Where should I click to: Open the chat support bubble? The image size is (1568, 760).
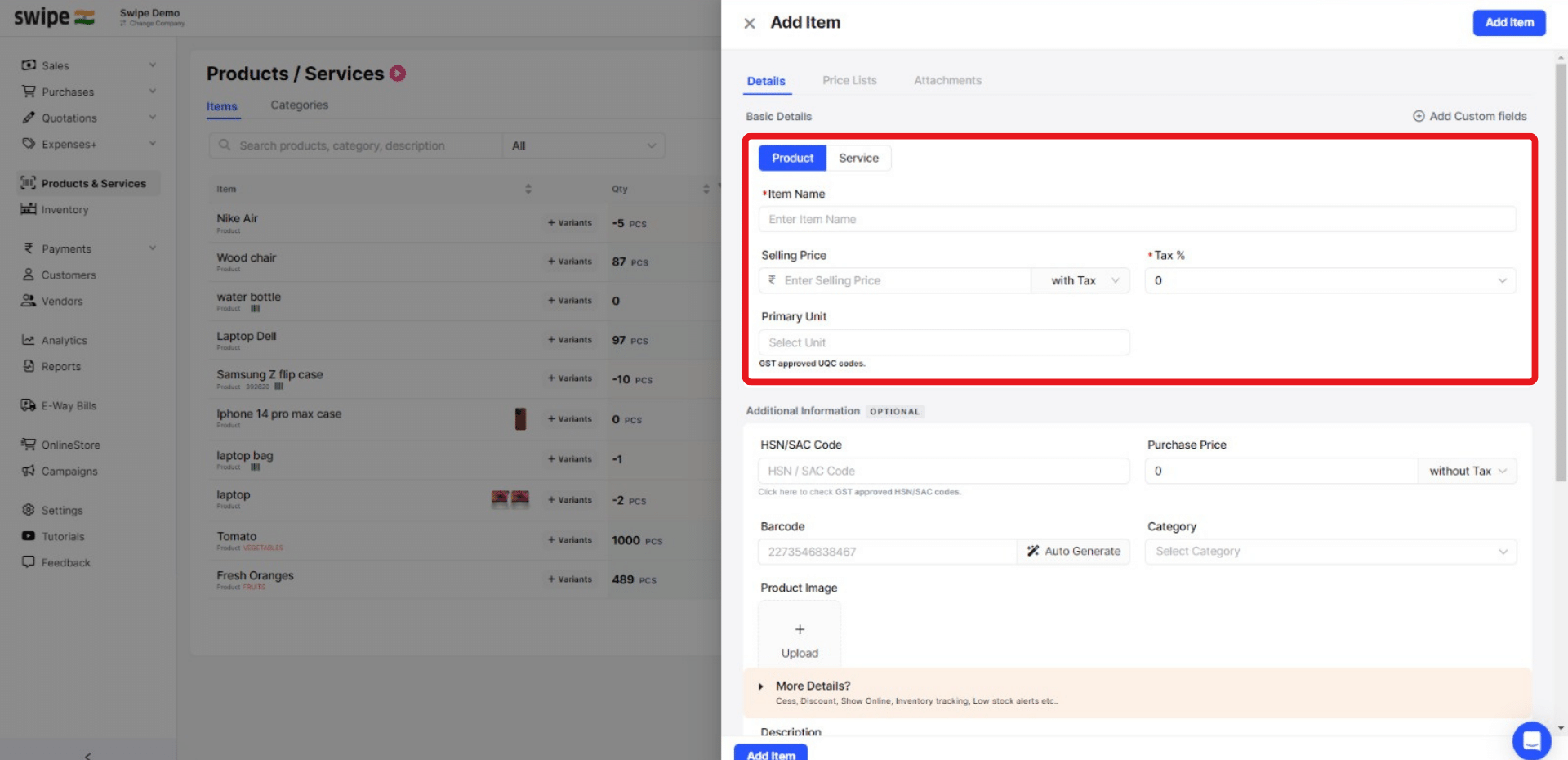1531,740
